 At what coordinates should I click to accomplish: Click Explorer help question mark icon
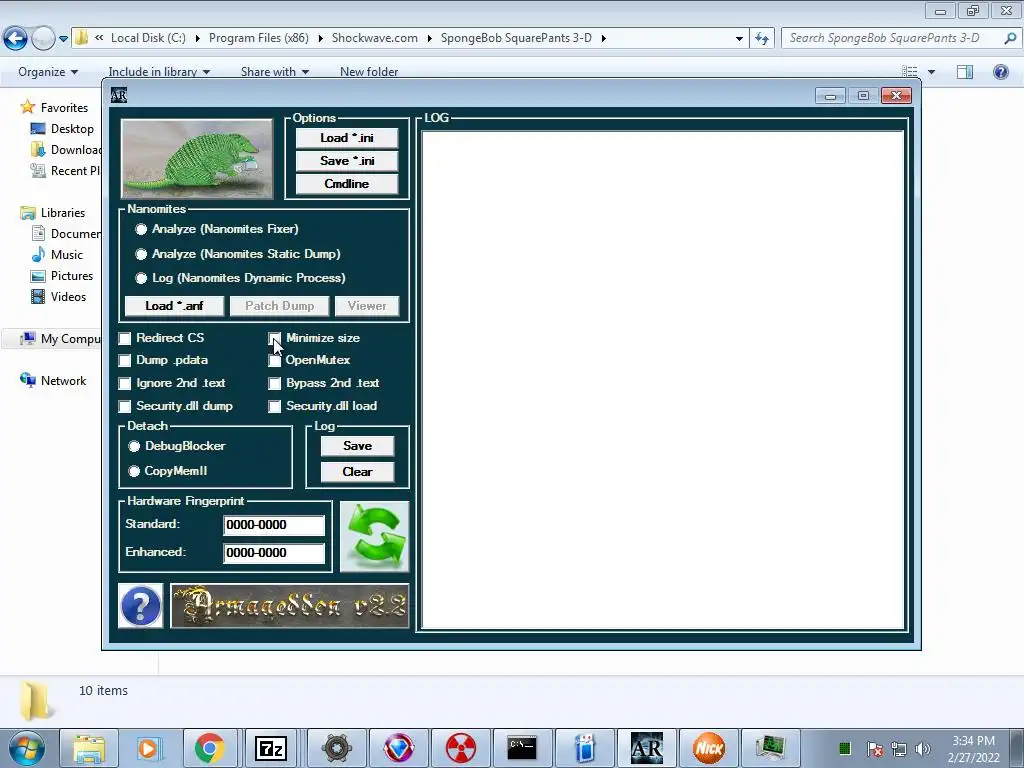1000,72
